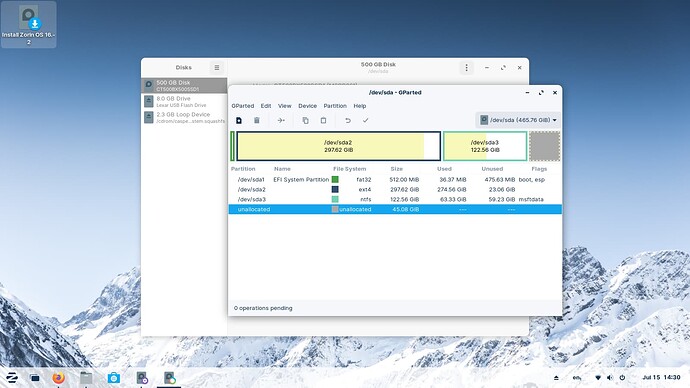Click the fat32 green color swatch
Screen dimensions: 690x388
335,179
